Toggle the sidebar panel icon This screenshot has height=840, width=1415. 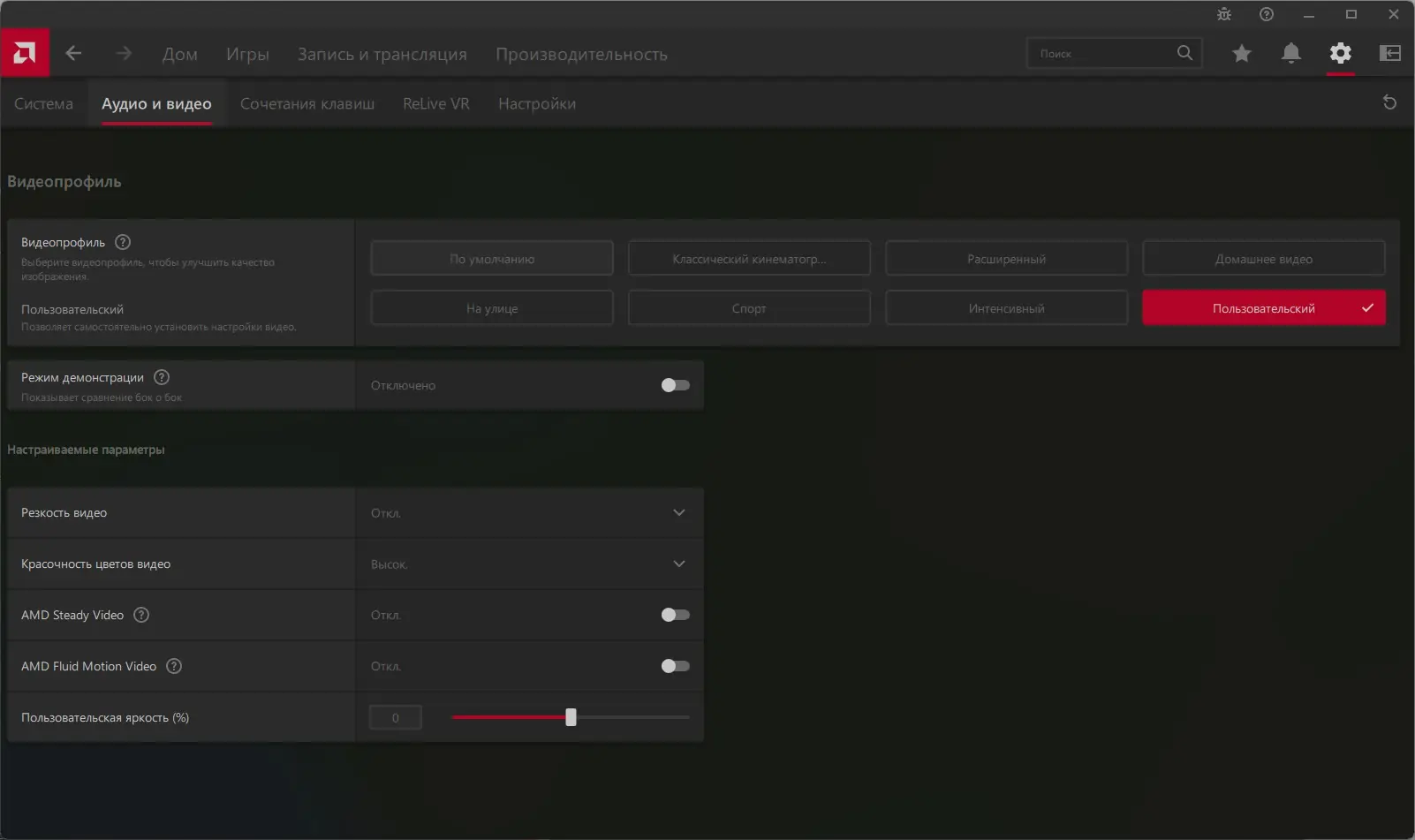pos(1390,53)
